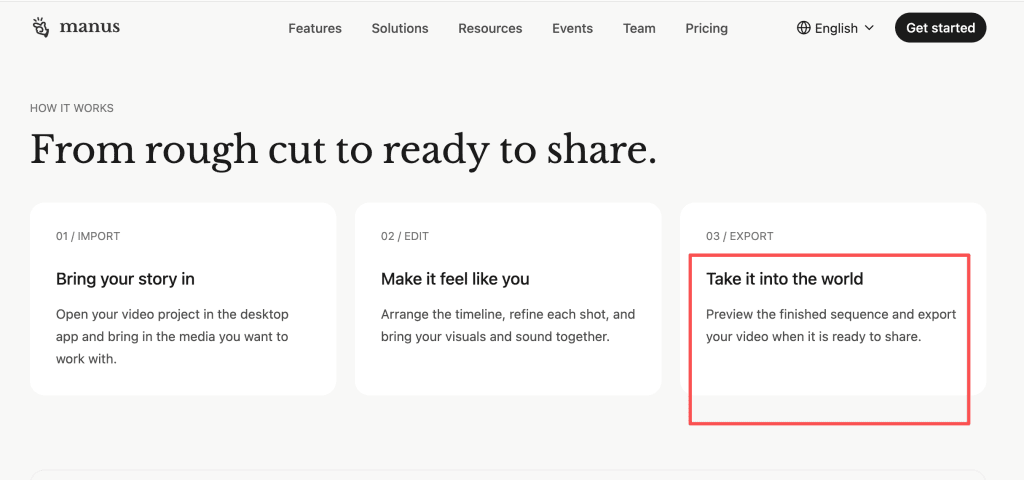Click the 03 / EXPORT label
This screenshot has width=1024, height=480.
coord(739,236)
